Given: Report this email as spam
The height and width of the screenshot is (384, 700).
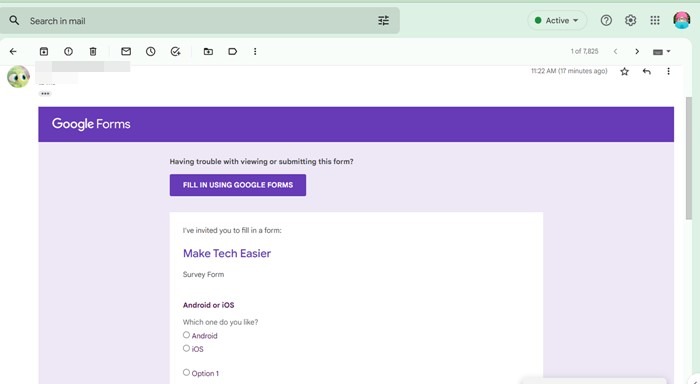Looking at the screenshot, I should [x=68, y=51].
